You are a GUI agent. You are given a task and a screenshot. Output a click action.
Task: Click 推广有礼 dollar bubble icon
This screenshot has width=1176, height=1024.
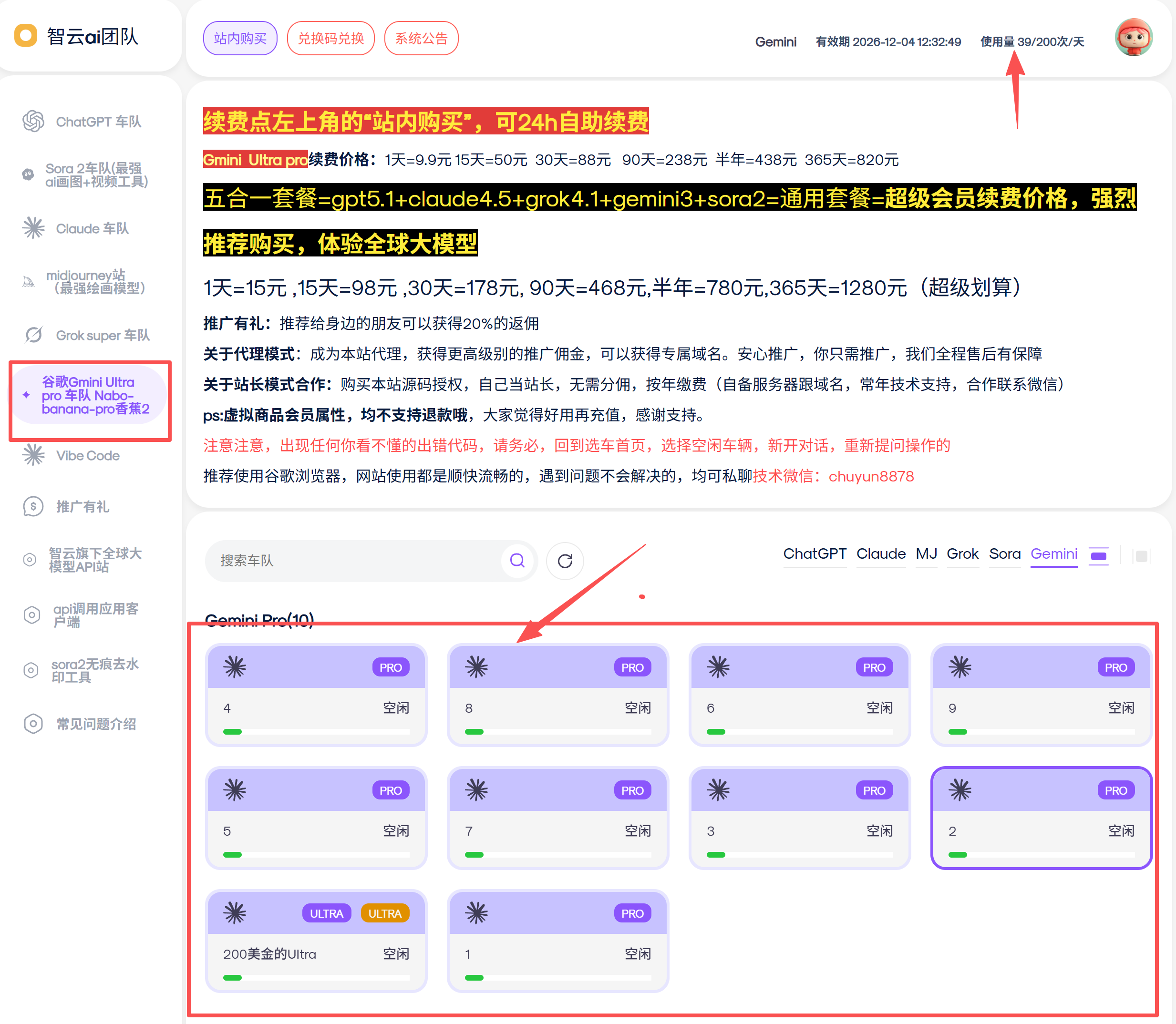coord(33,506)
